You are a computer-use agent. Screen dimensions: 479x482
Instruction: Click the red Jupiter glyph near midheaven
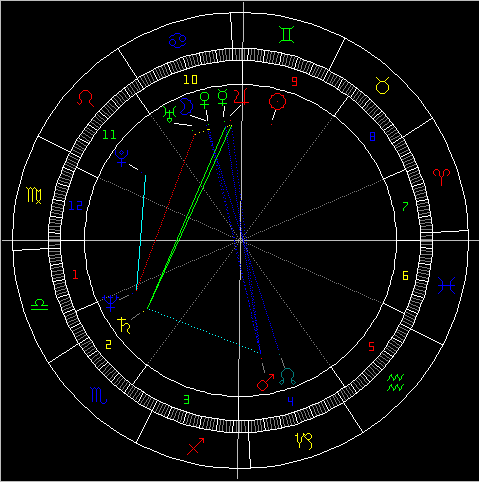tap(241, 96)
